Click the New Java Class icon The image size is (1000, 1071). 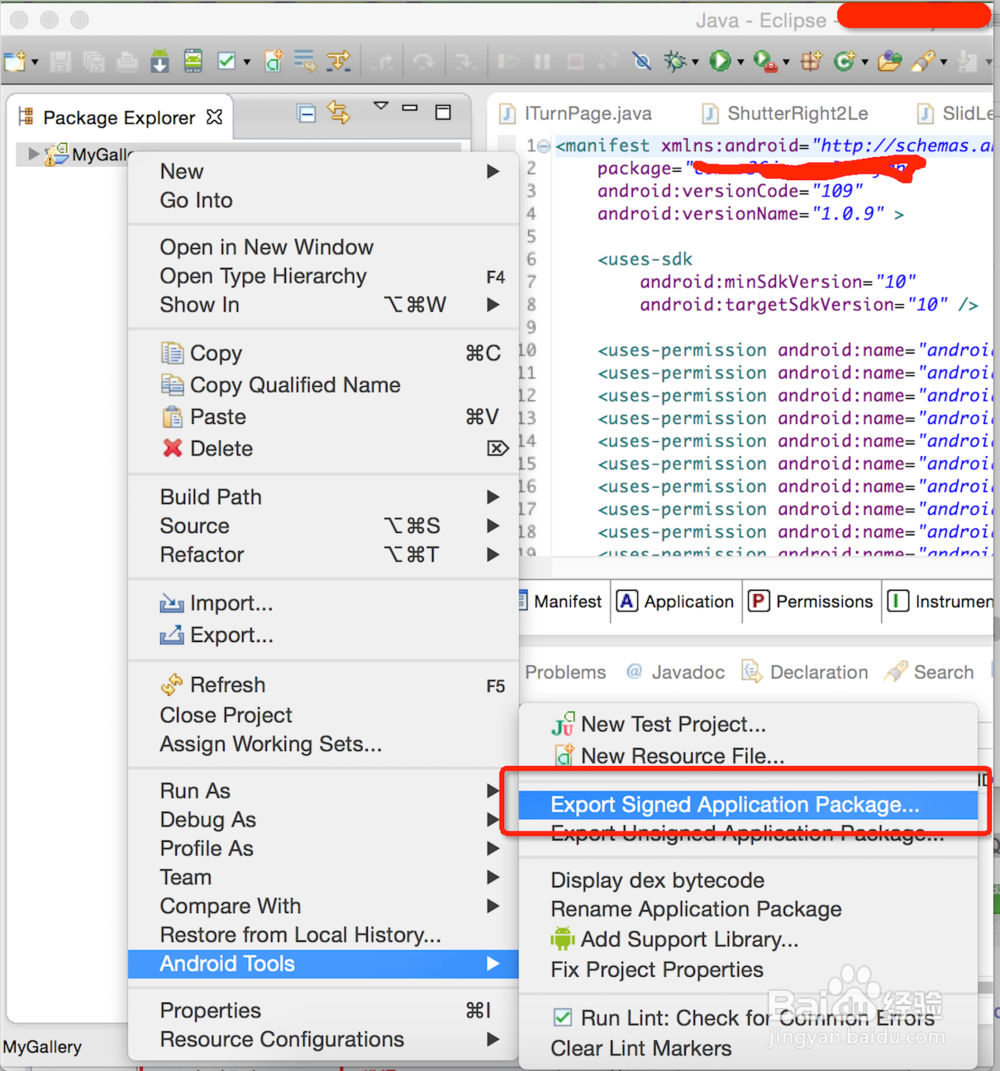pos(844,61)
